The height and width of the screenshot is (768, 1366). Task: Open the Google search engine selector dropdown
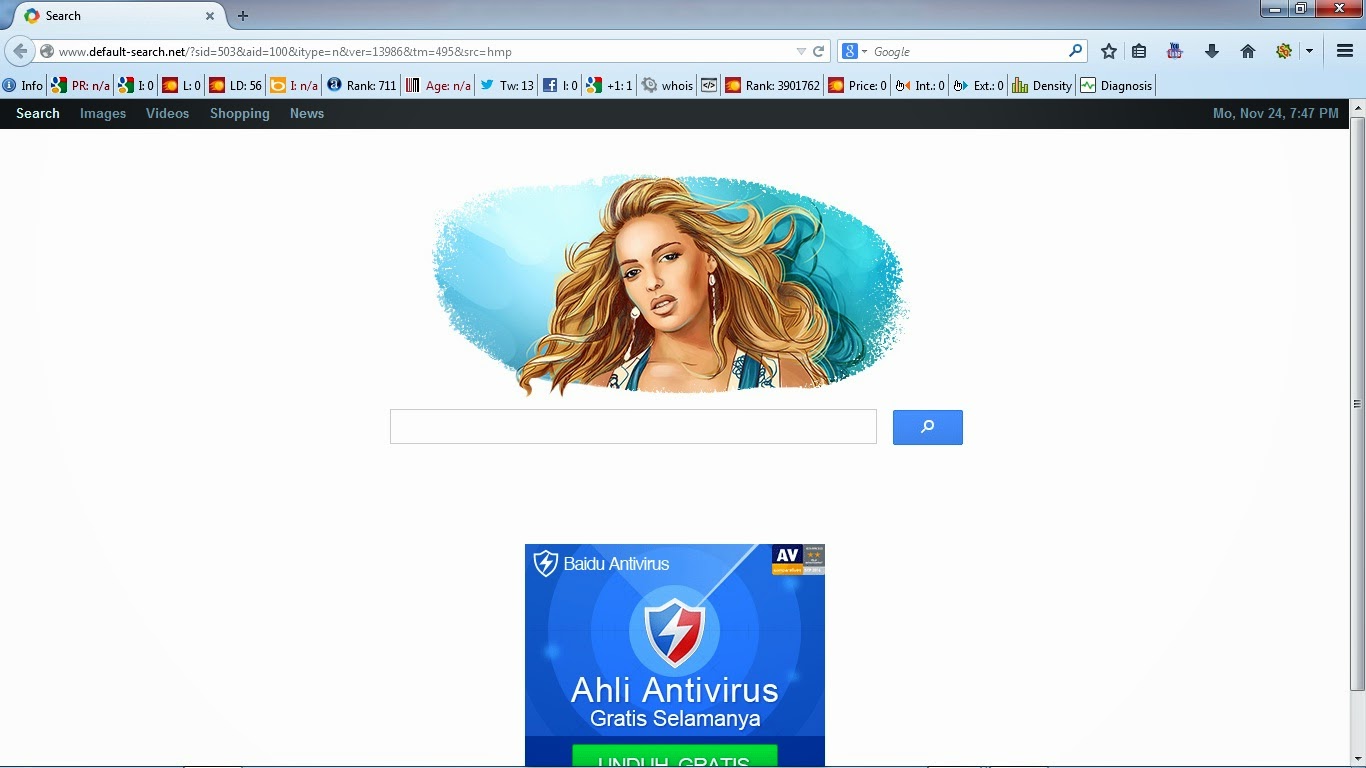click(856, 52)
